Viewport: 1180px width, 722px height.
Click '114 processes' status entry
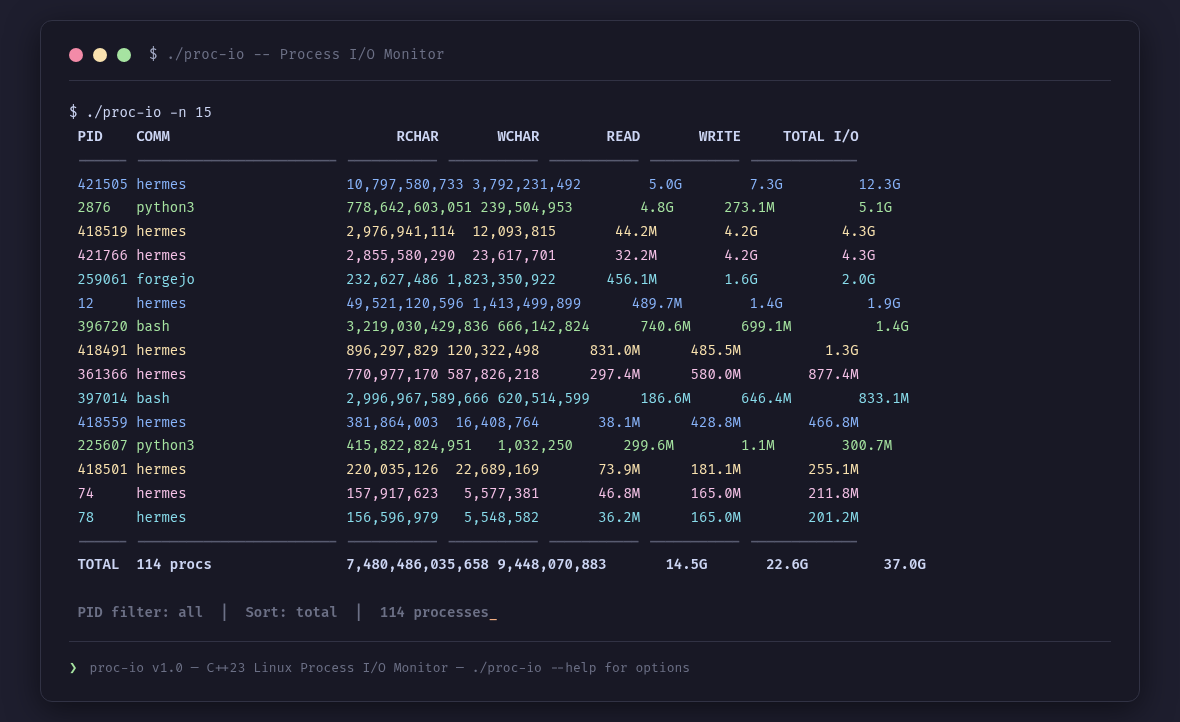coord(434,612)
